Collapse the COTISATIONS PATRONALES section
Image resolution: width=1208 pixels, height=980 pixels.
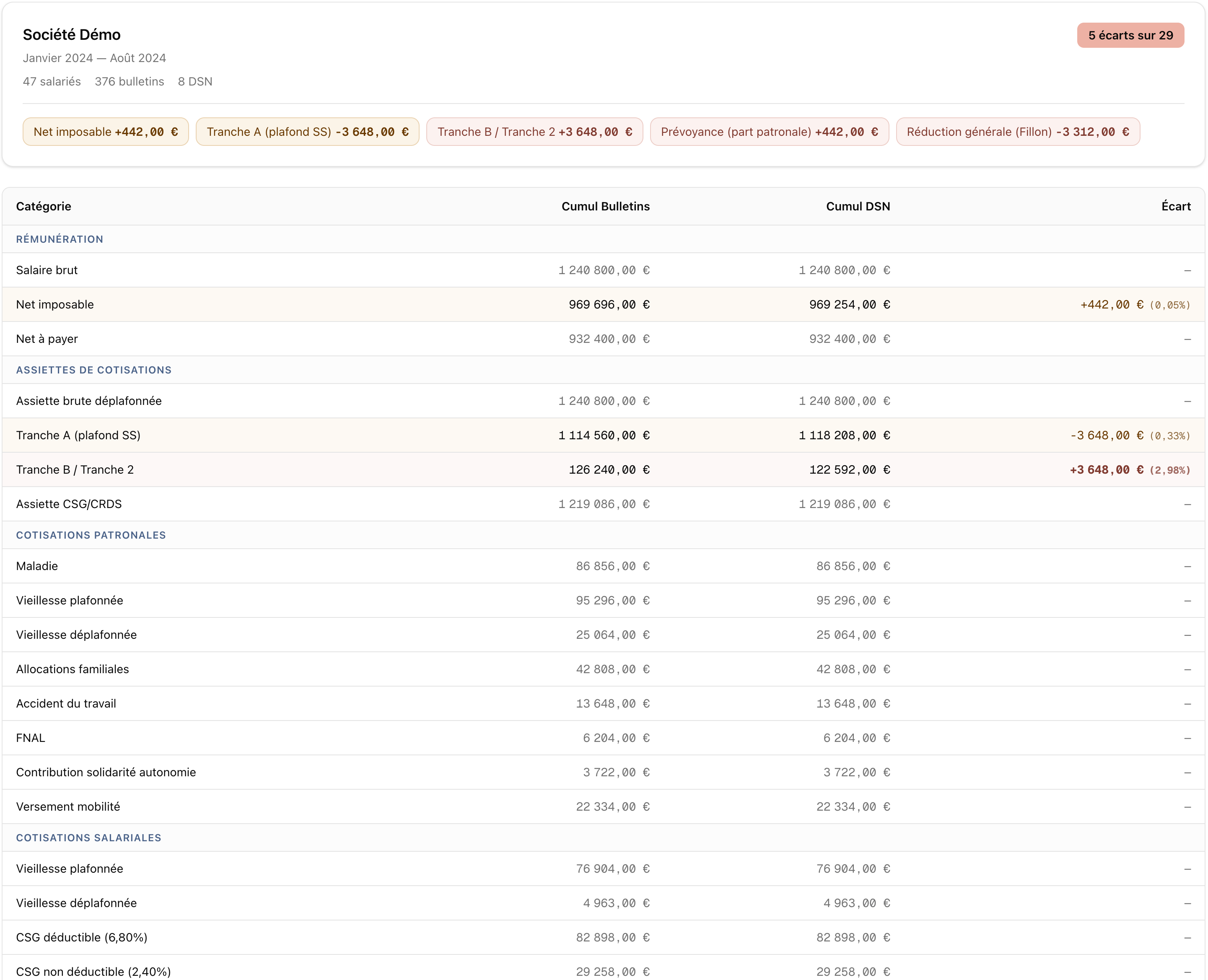pyautogui.click(x=90, y=534)
